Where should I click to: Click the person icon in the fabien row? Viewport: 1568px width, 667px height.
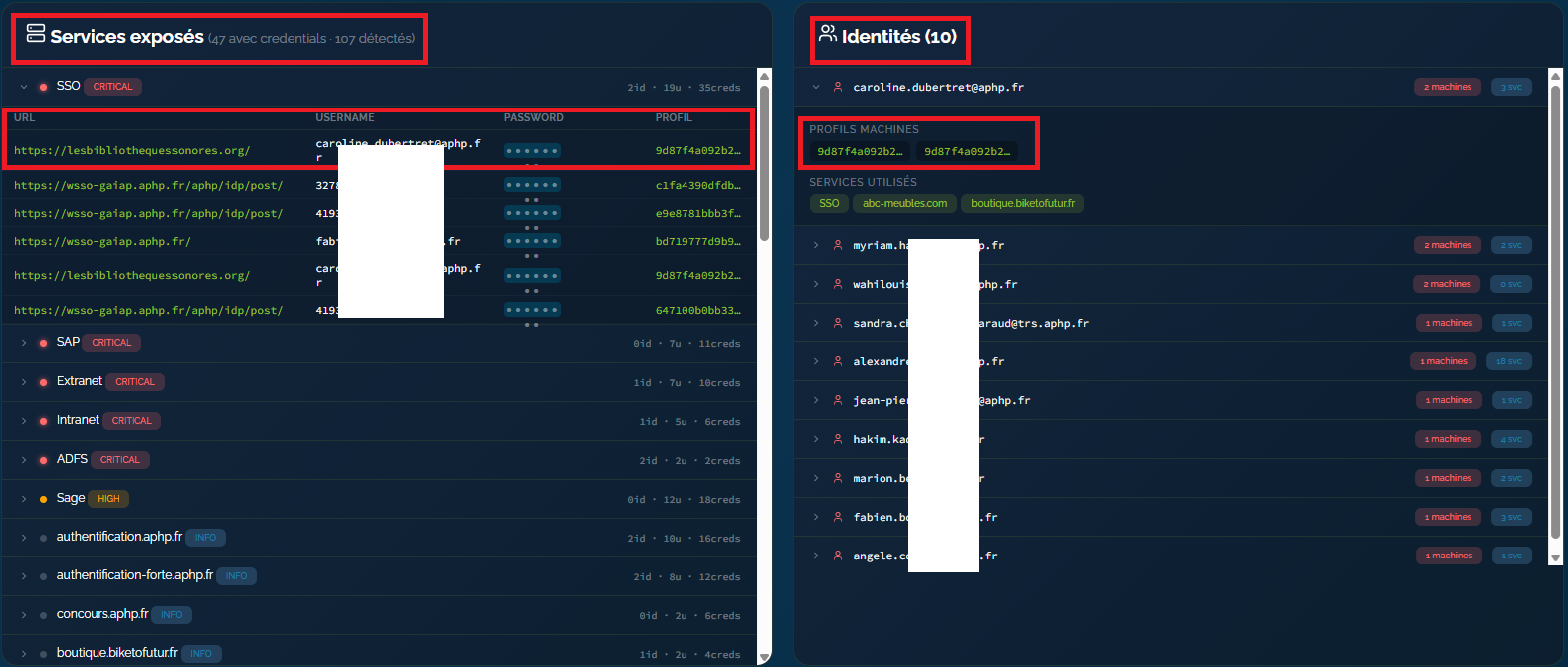click(838, 517)
